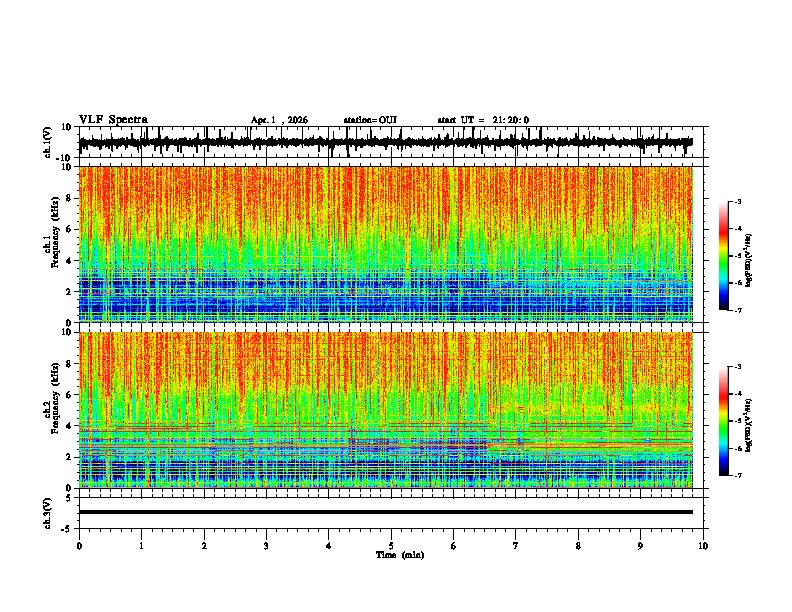Image resolution: width=792 pixels, height=612 pixels.
Task: Click the date "Apr. 1 , 2026"
Action: (x=279, y=120)
